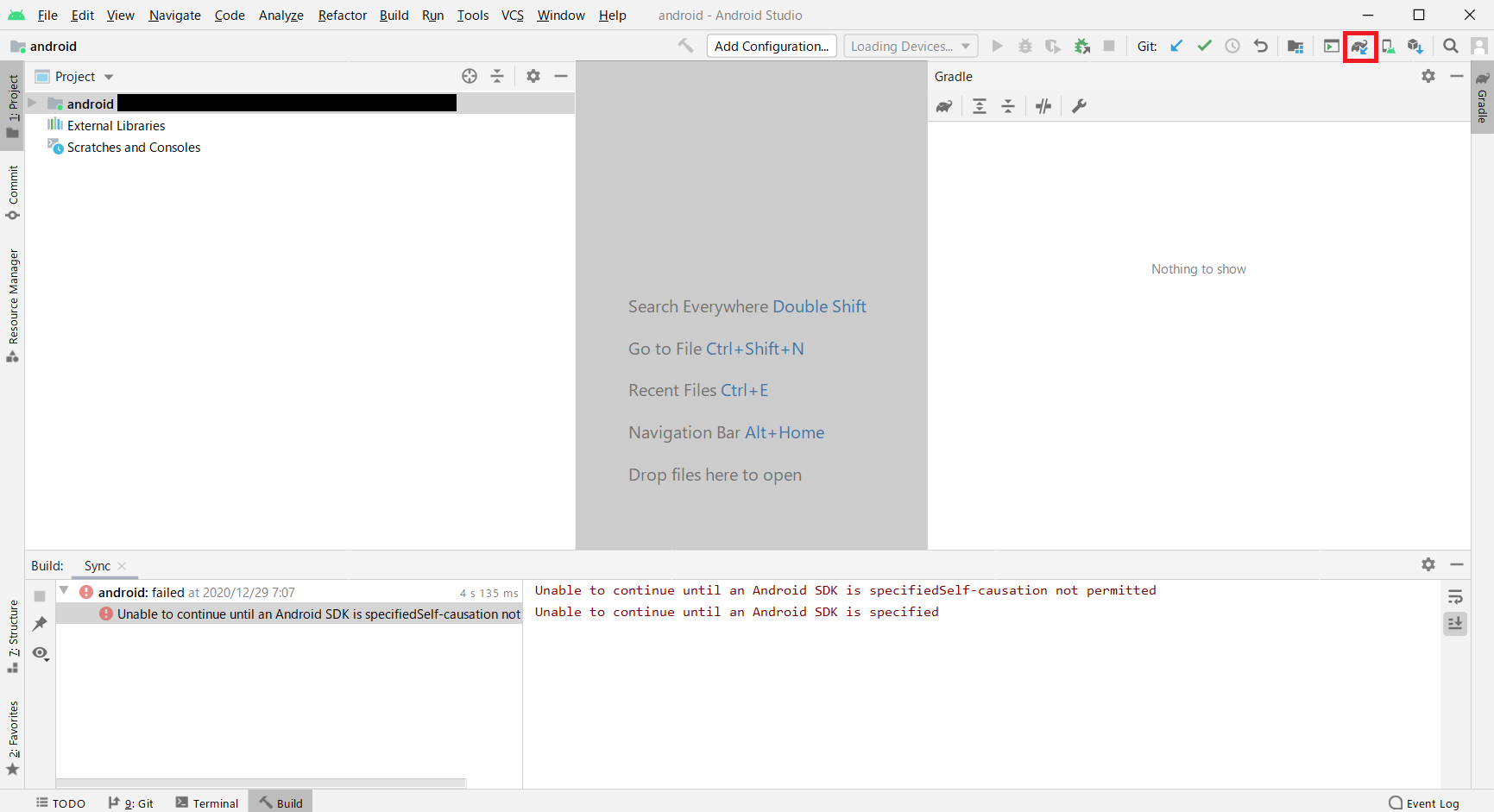Toggle the Build tool window button

tap(281, 803)
